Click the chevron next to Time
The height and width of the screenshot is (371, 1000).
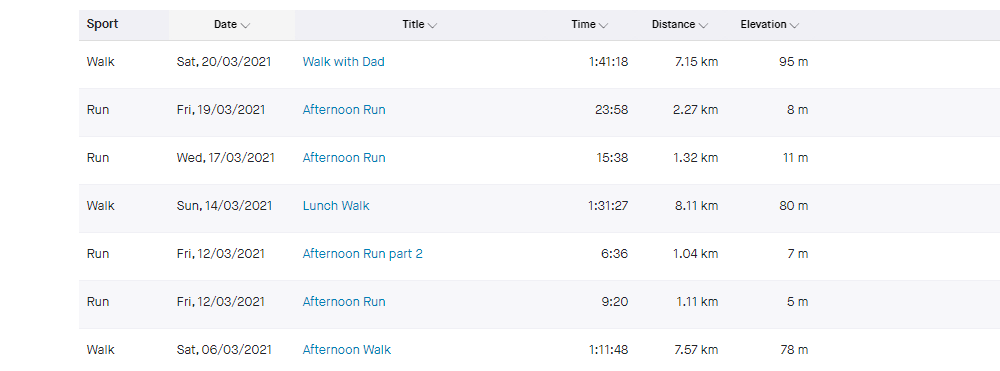click(x=603, y=25)
